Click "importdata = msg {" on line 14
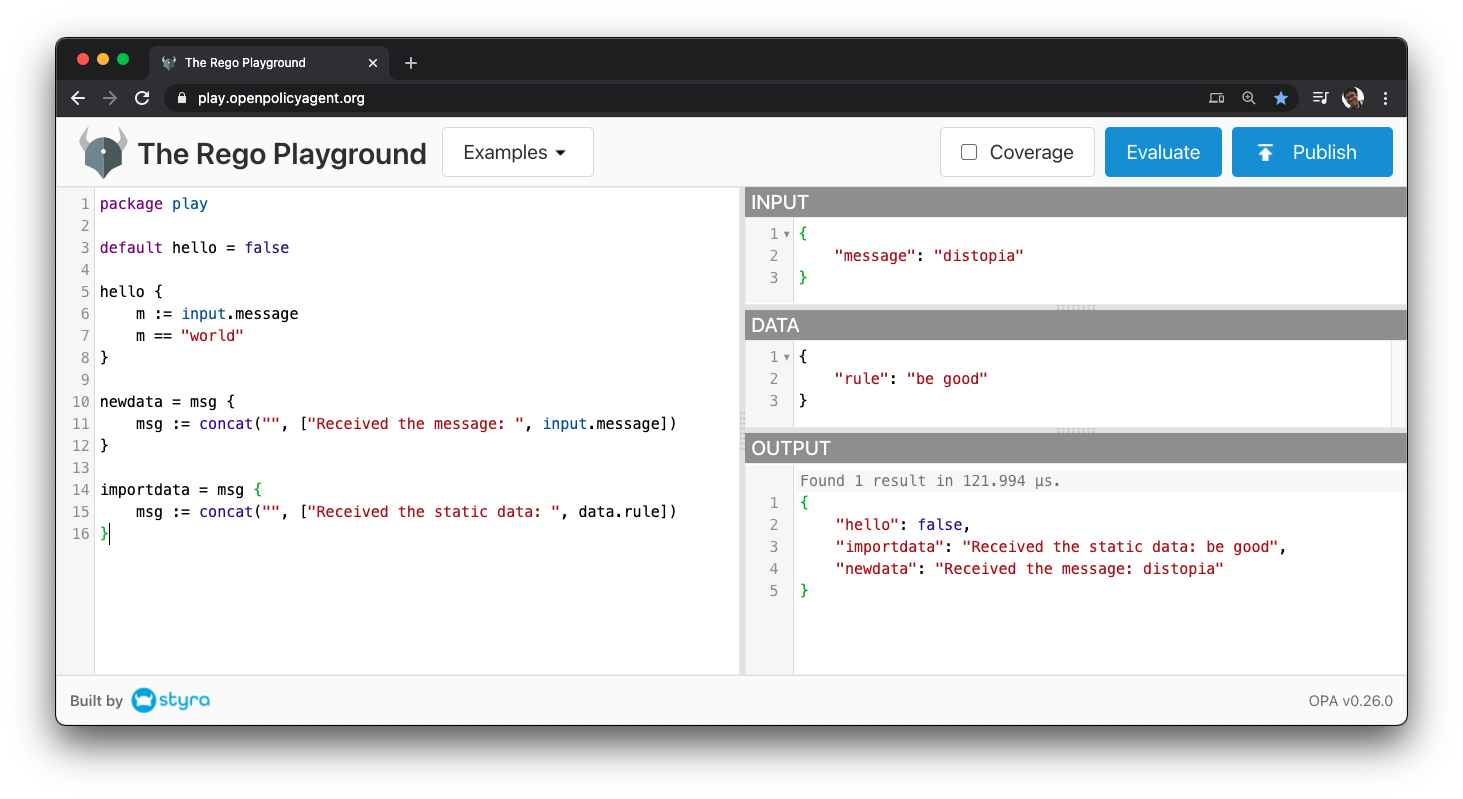This screenshot has width=1463, height=799. pyautogui.click(x=181, y=490)
